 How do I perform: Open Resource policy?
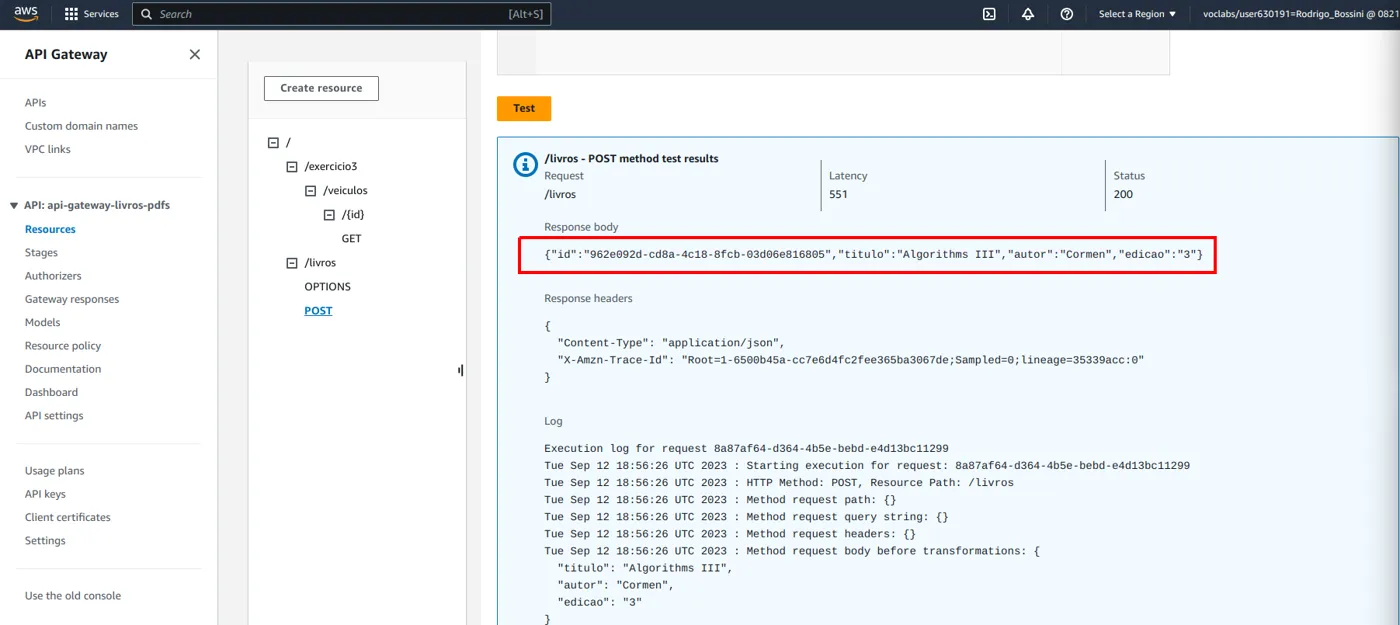coord(63,346)
